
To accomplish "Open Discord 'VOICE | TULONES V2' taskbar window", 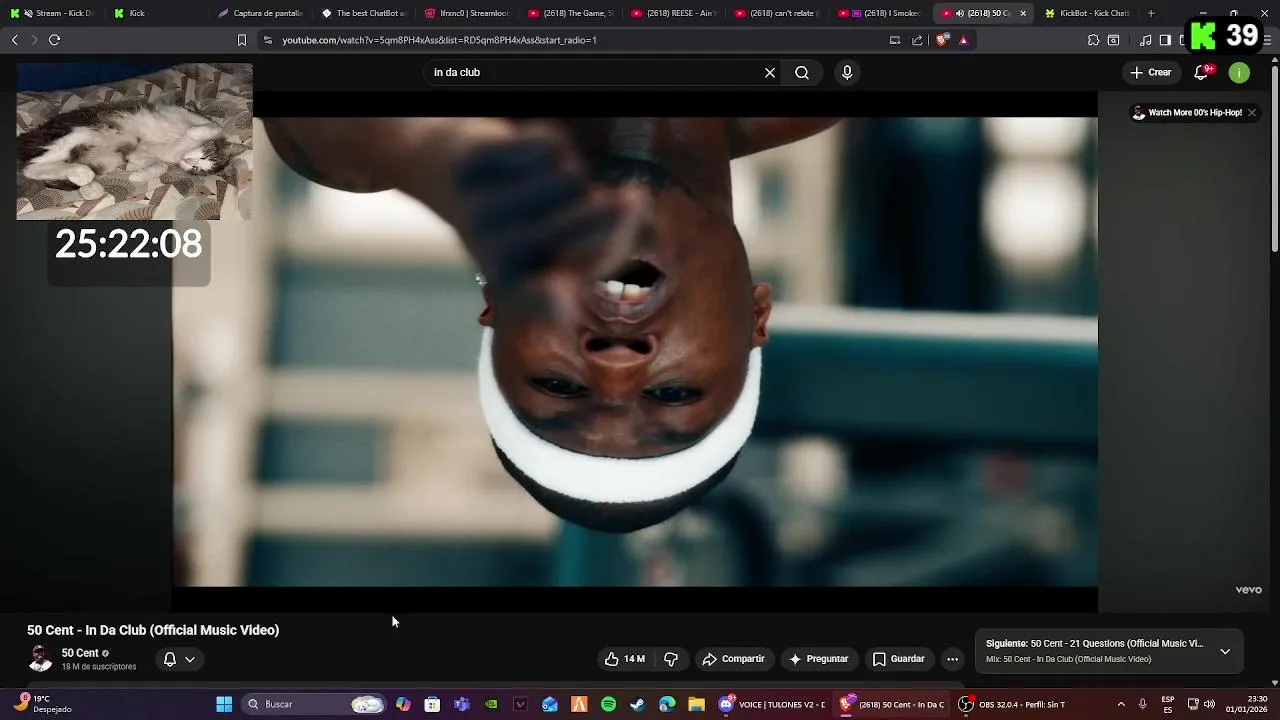I will click(x=772, y=704).
